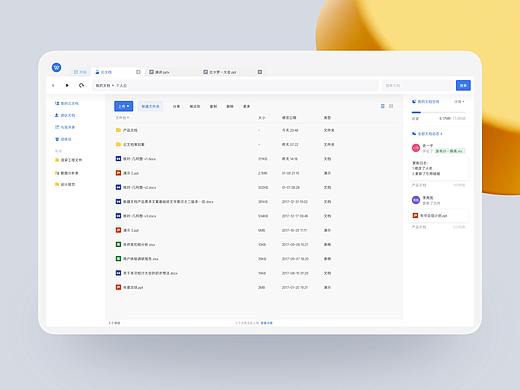Select the second green spreadsheet .xlsx file
Screen dimensions: 520x390
[137, 259]
